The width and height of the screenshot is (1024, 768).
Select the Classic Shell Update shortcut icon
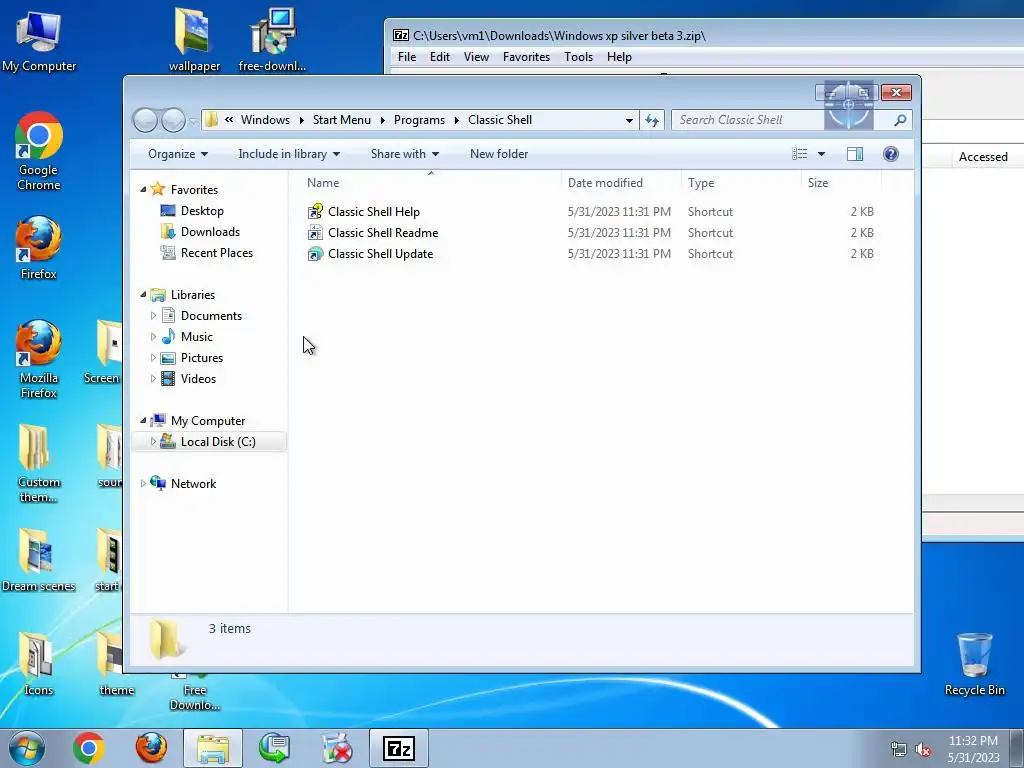click(x=315, y=254)
